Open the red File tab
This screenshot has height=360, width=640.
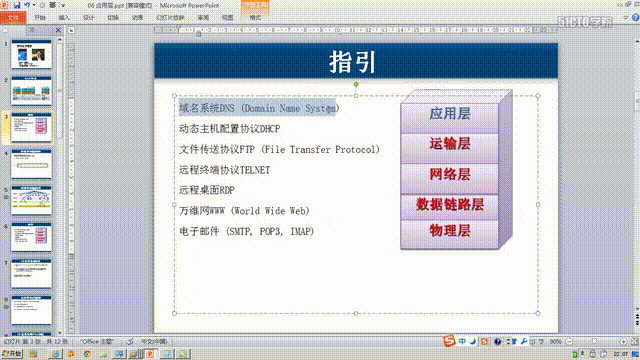(13, 18)
